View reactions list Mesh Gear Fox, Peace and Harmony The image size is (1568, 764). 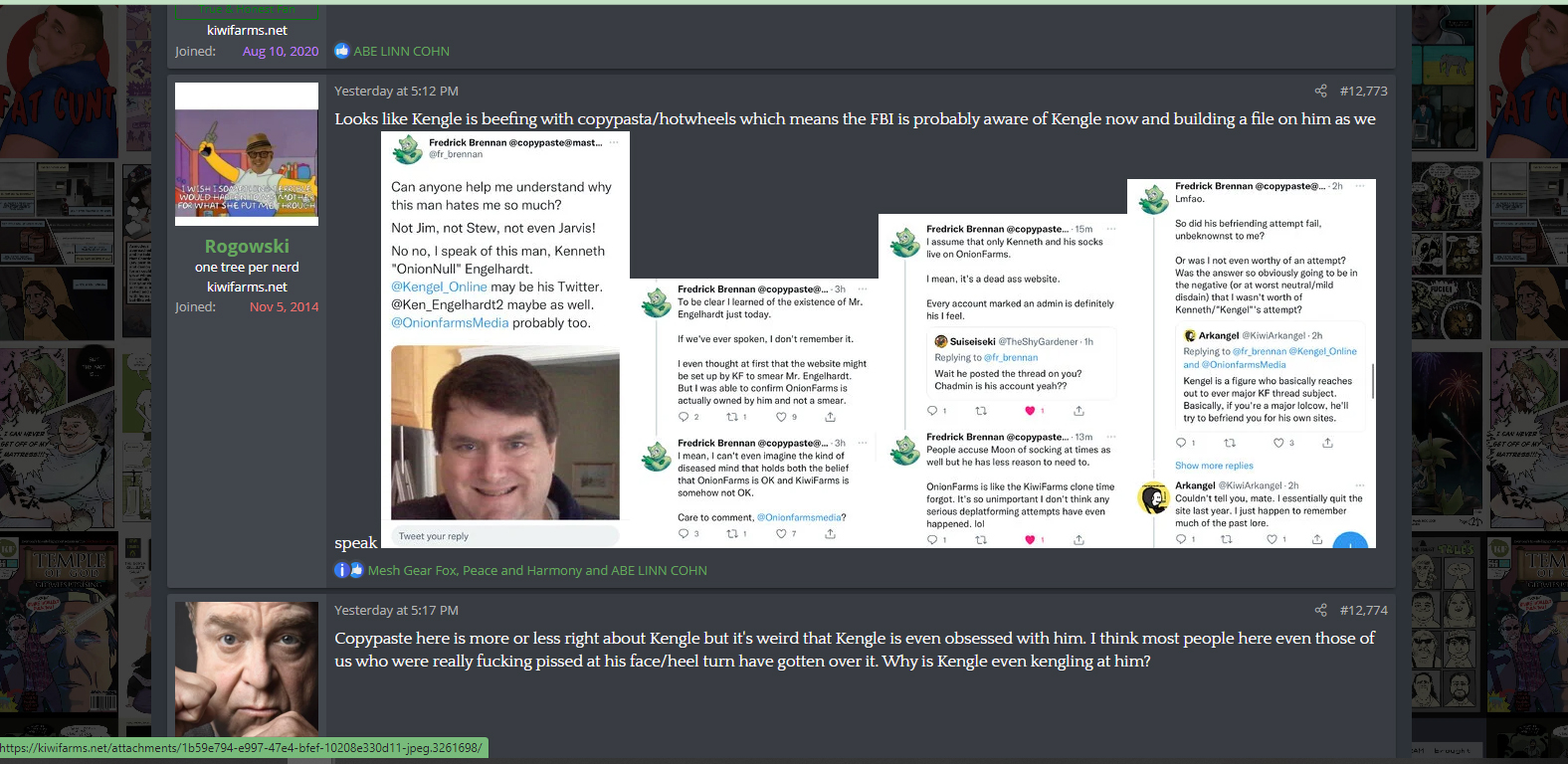(537, 570)
